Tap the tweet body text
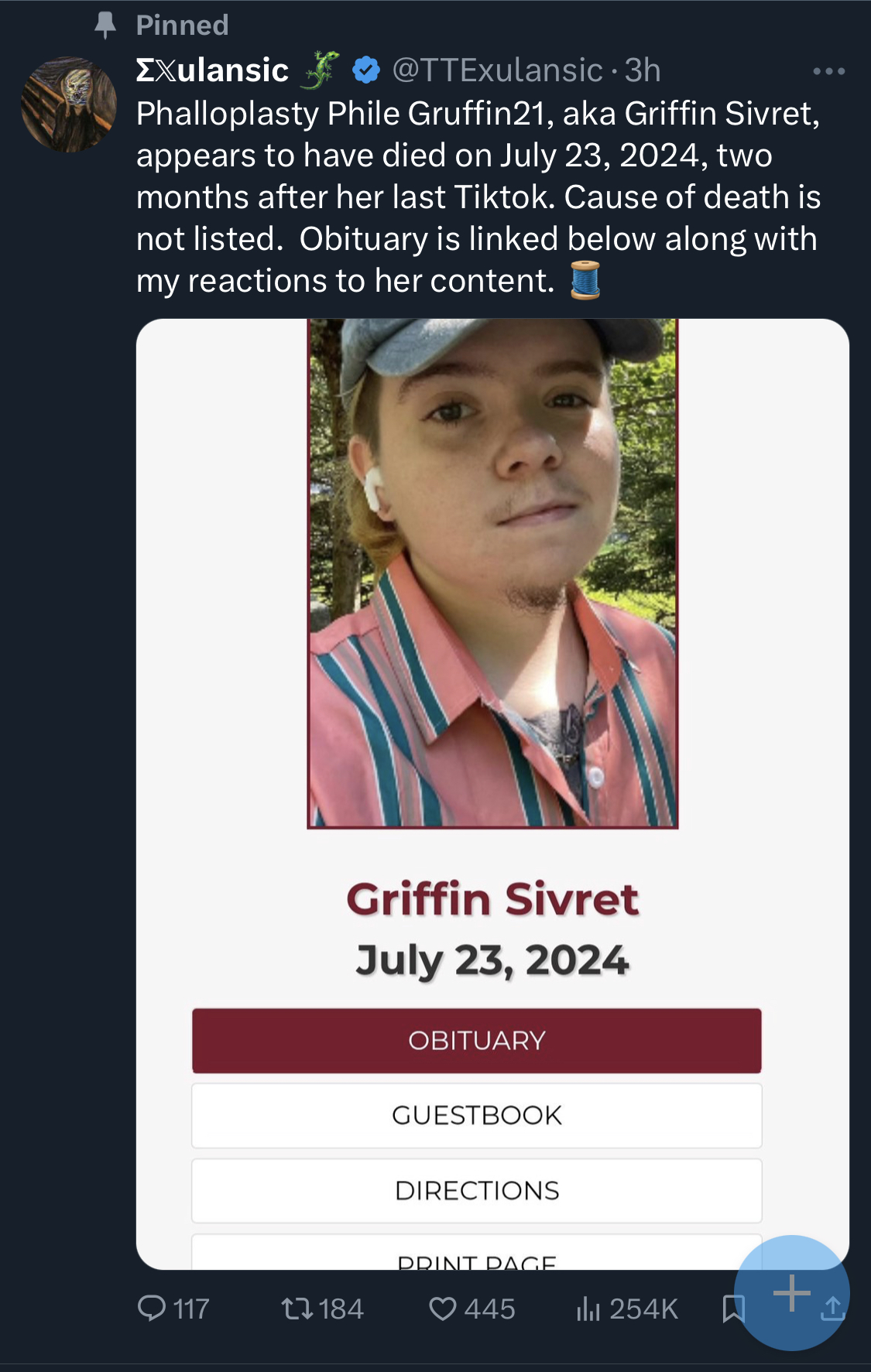 478,197
